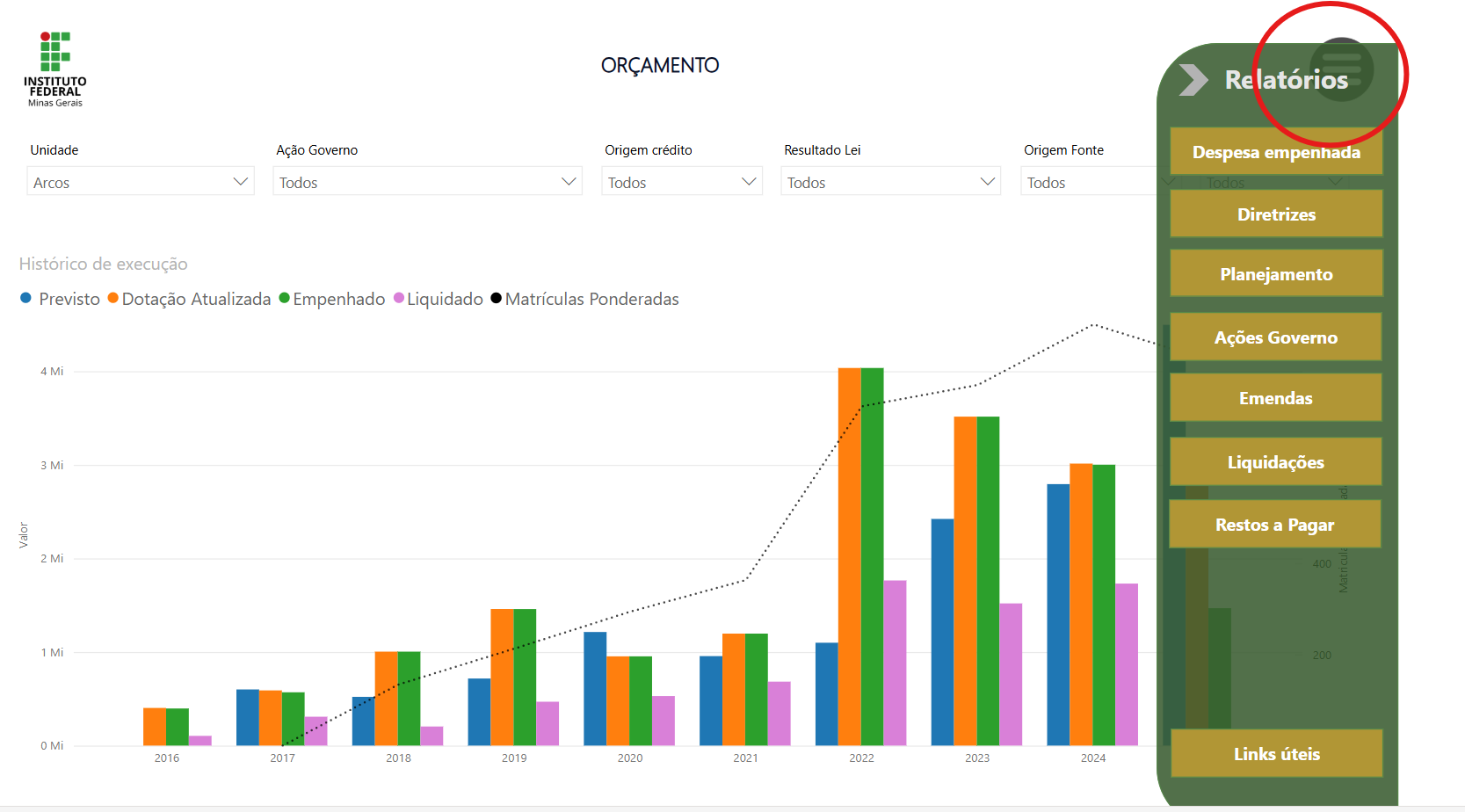1465x812 pixels.
Task: Open the Links úteis button
Action: pos(1276,754)
